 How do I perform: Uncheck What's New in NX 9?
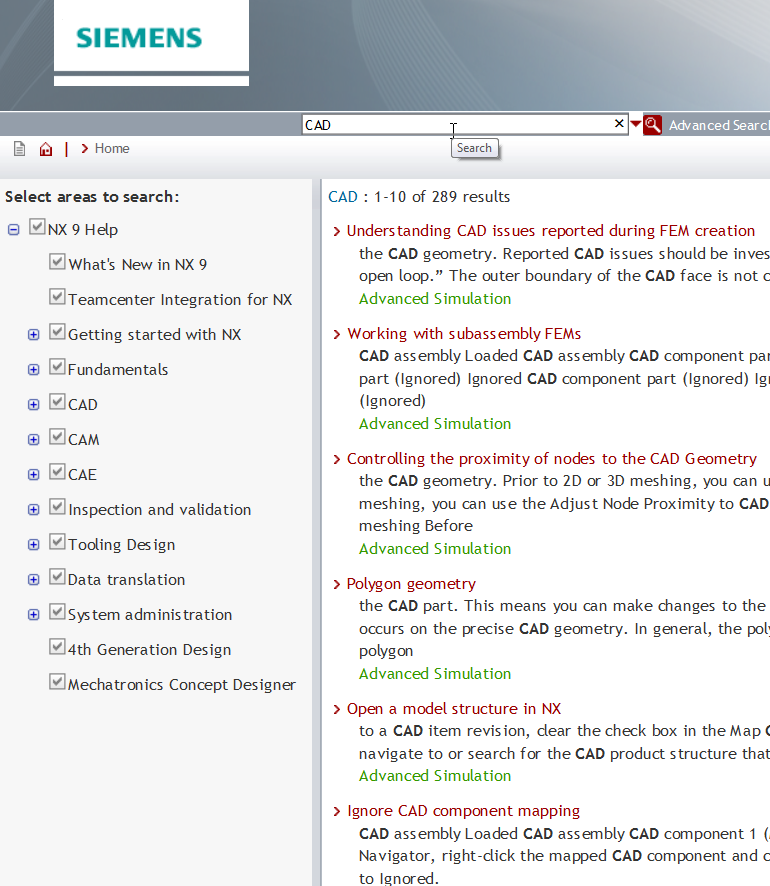coord(57,262)
